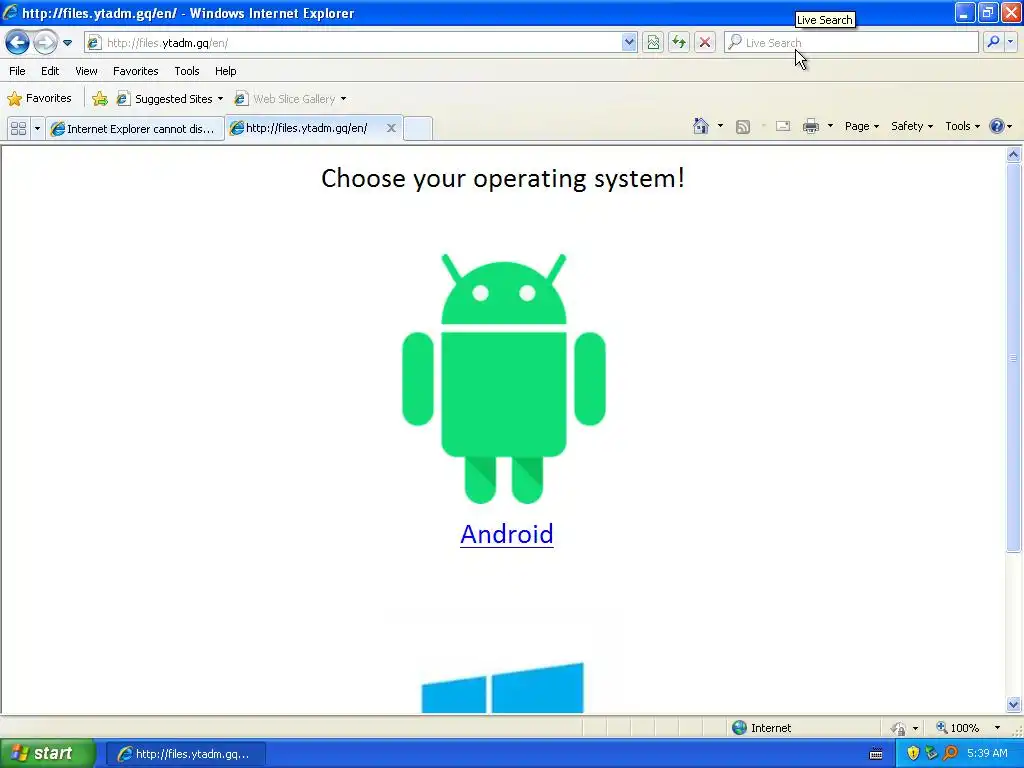Click the search magnifier button
The image size is (1024, 768).
[x=993, y=42]
